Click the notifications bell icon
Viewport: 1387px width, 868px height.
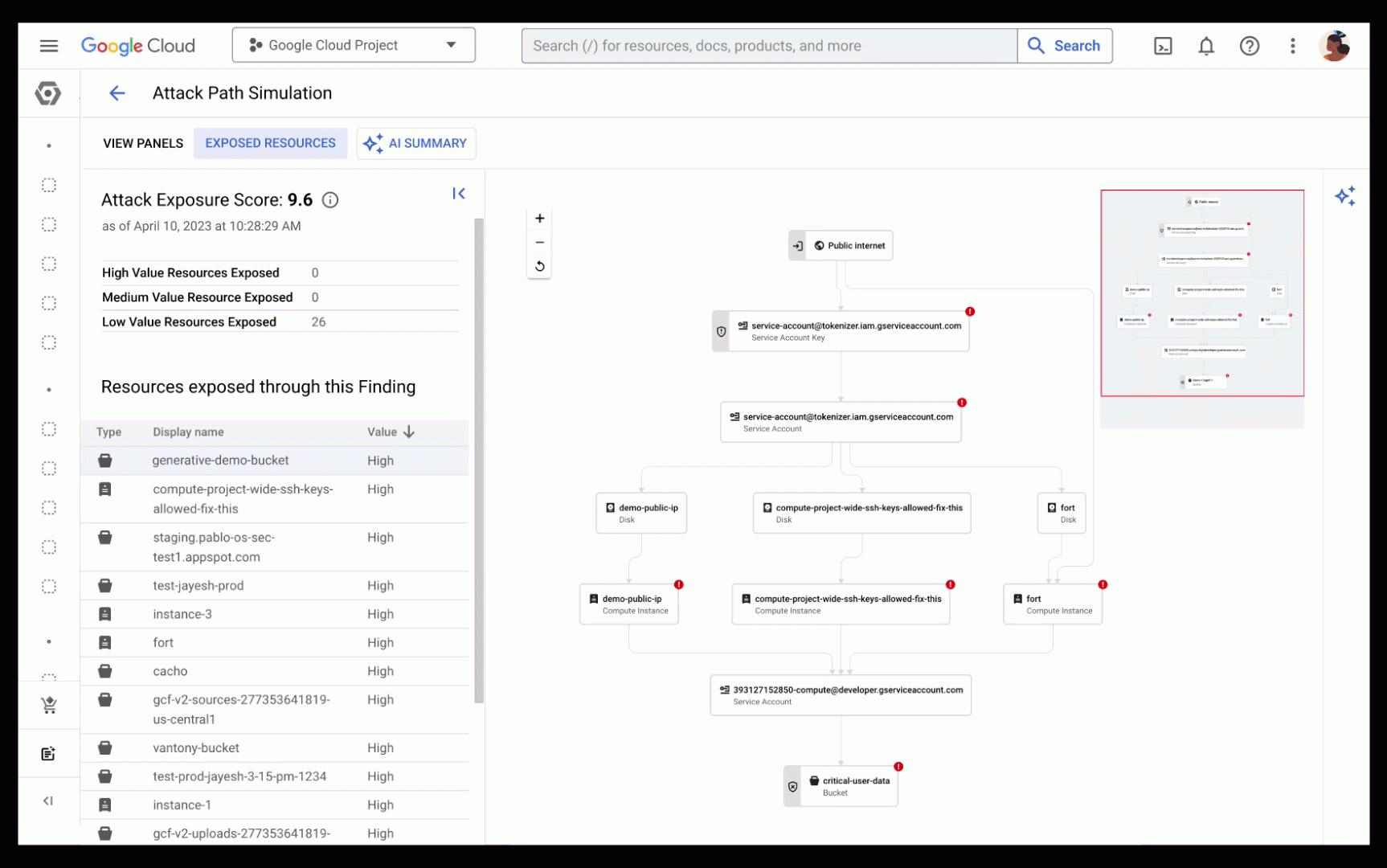tap(1206, 46)
